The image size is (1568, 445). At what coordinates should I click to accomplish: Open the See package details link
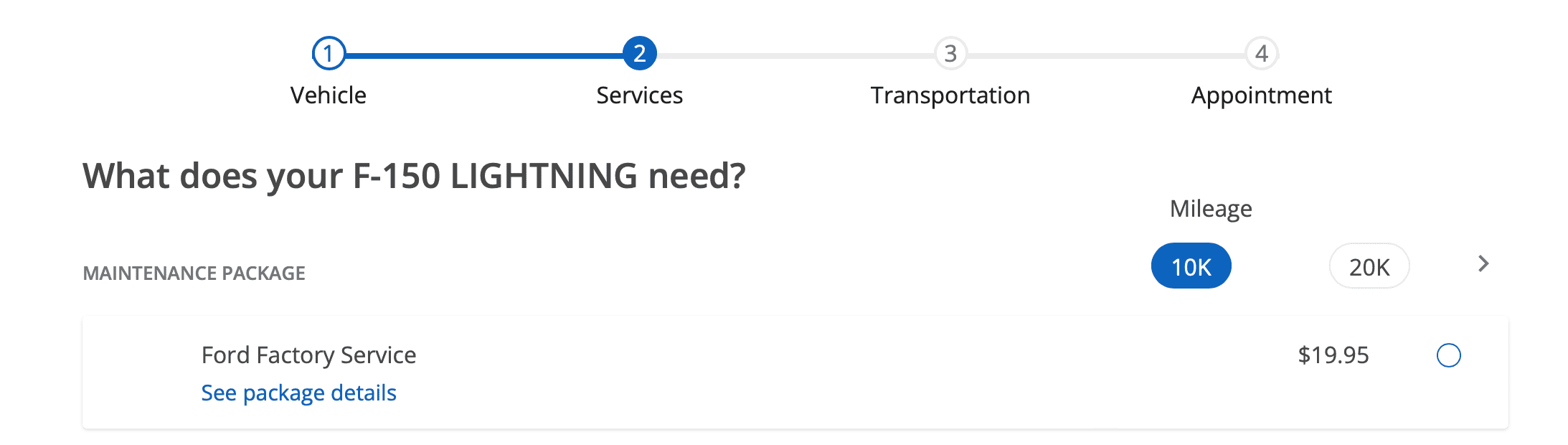[298, 393]
